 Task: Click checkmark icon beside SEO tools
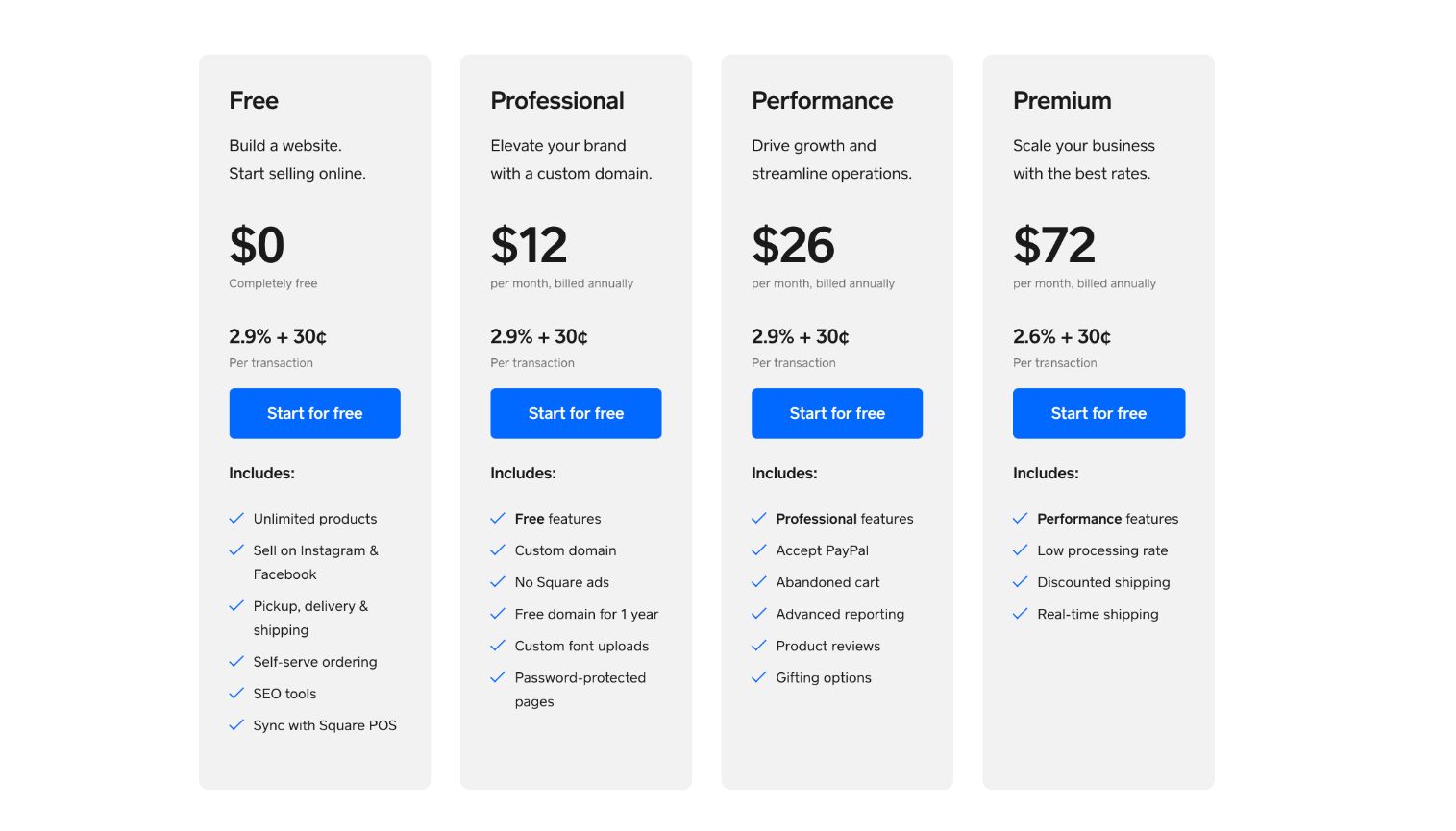236,694
